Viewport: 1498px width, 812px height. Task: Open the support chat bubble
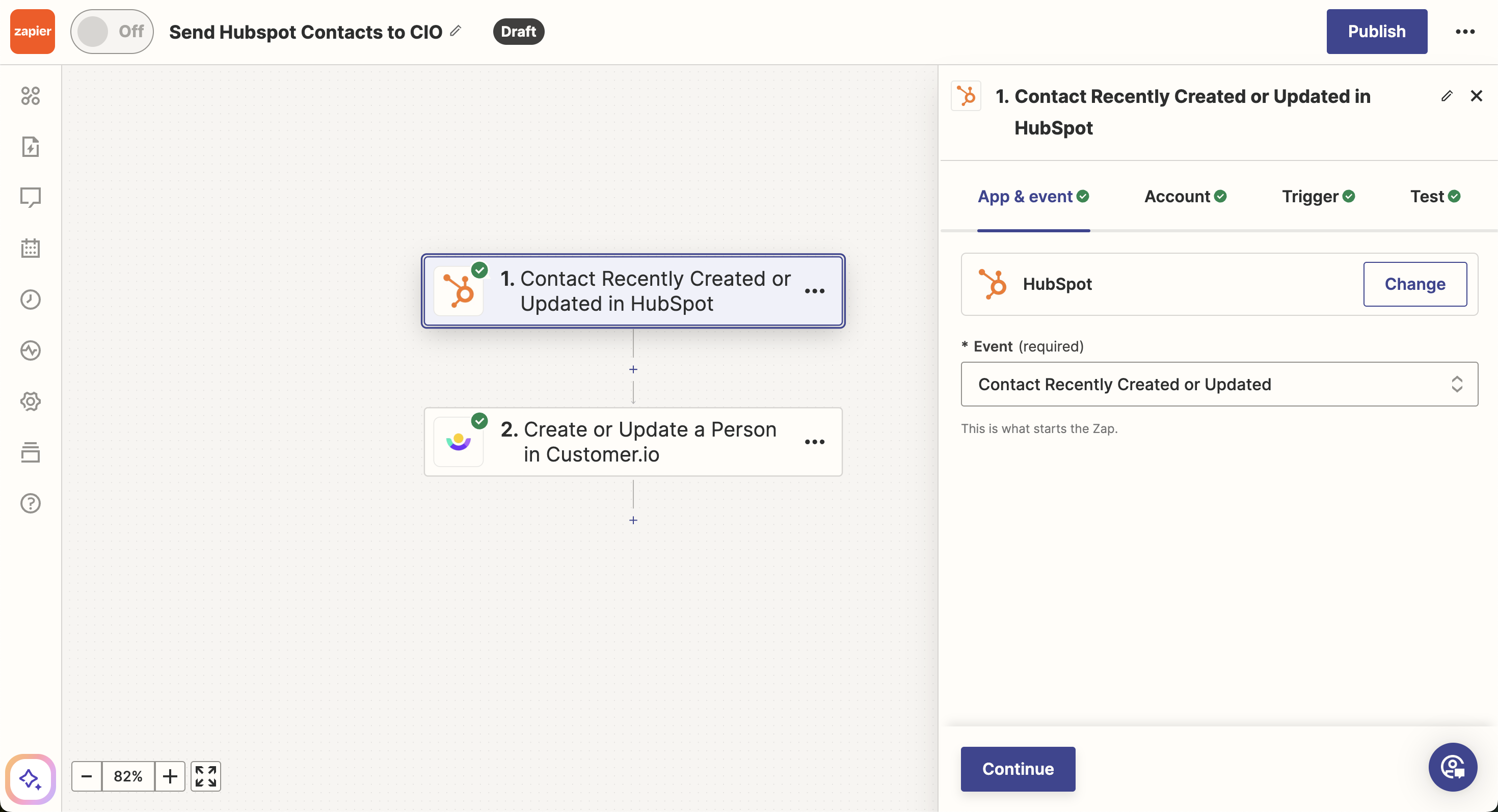pos(1452,767)
